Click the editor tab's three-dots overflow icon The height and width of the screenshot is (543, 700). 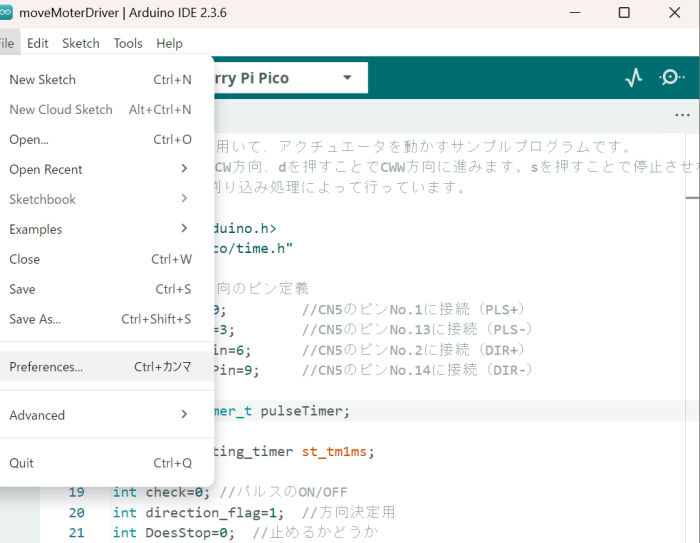[x=682, y=115]
